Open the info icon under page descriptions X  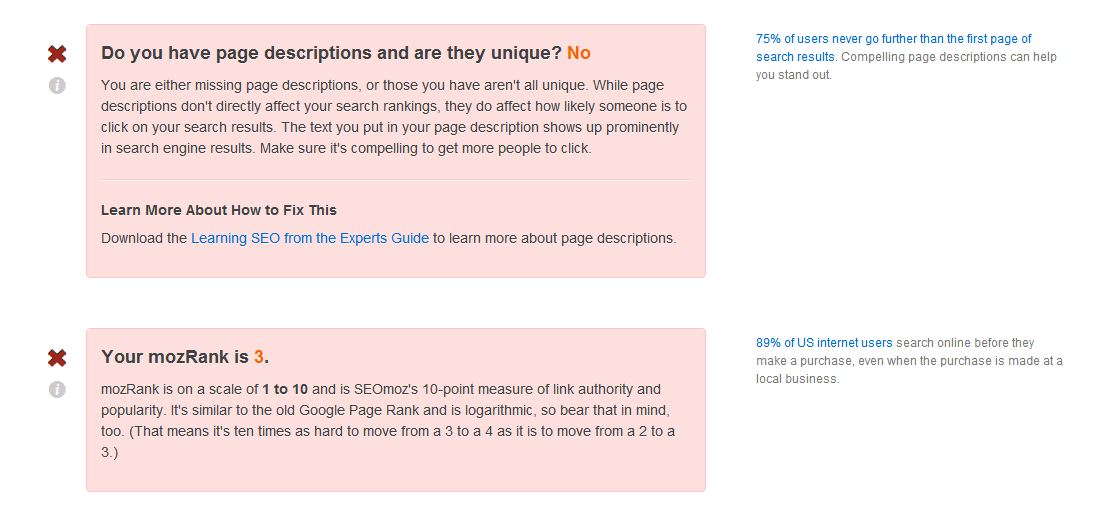click(57, 86)
